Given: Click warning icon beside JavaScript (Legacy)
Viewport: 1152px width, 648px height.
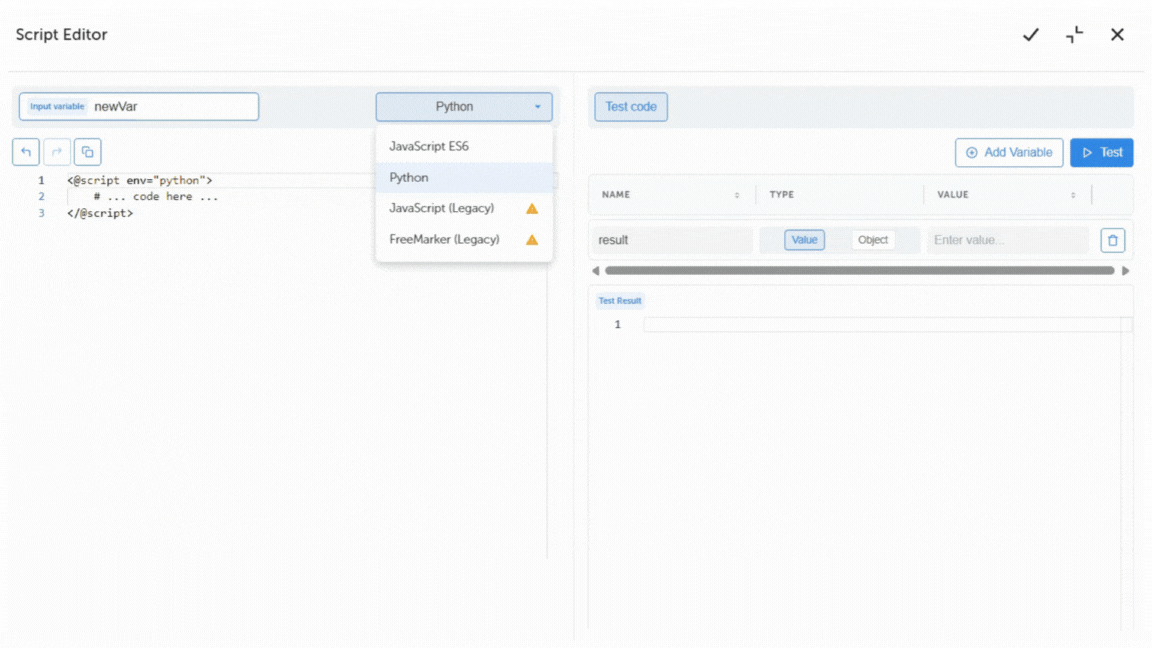Looking at the screenshot, I should click(531, 208).
